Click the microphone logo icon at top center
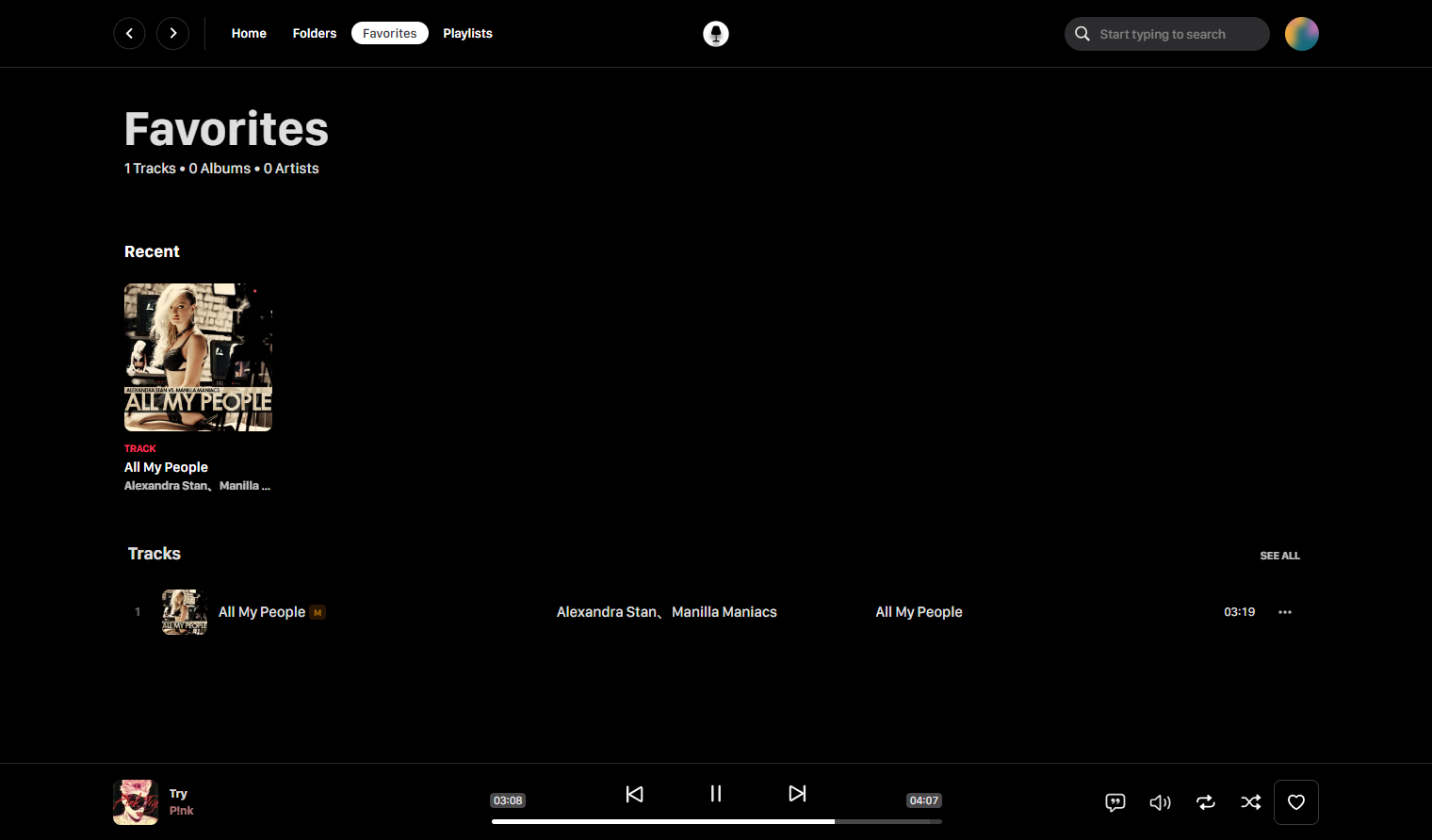This screenshot has width=1432, height=840. click(x=716, y=34)
